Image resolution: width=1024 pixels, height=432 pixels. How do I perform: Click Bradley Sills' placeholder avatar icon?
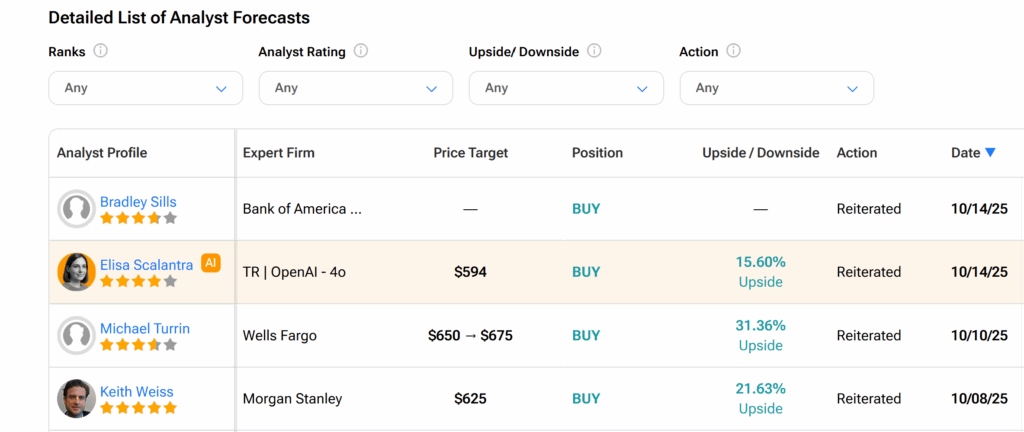coord(77,209)
